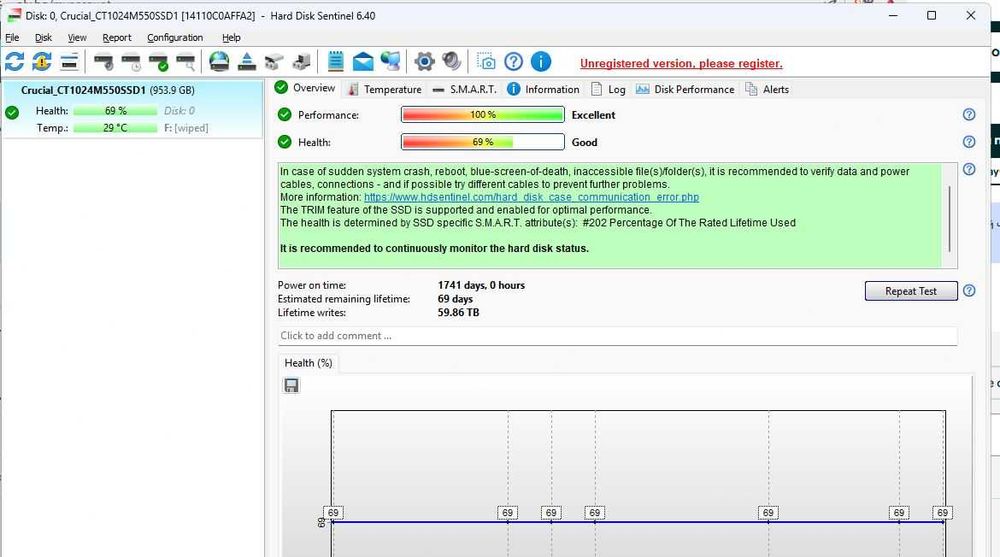Image resolution: width=1000 pixels, height=557 pixels.
Task: Switch to the Alerts tab
Action: pyautogui.click(x=767, y=89)
